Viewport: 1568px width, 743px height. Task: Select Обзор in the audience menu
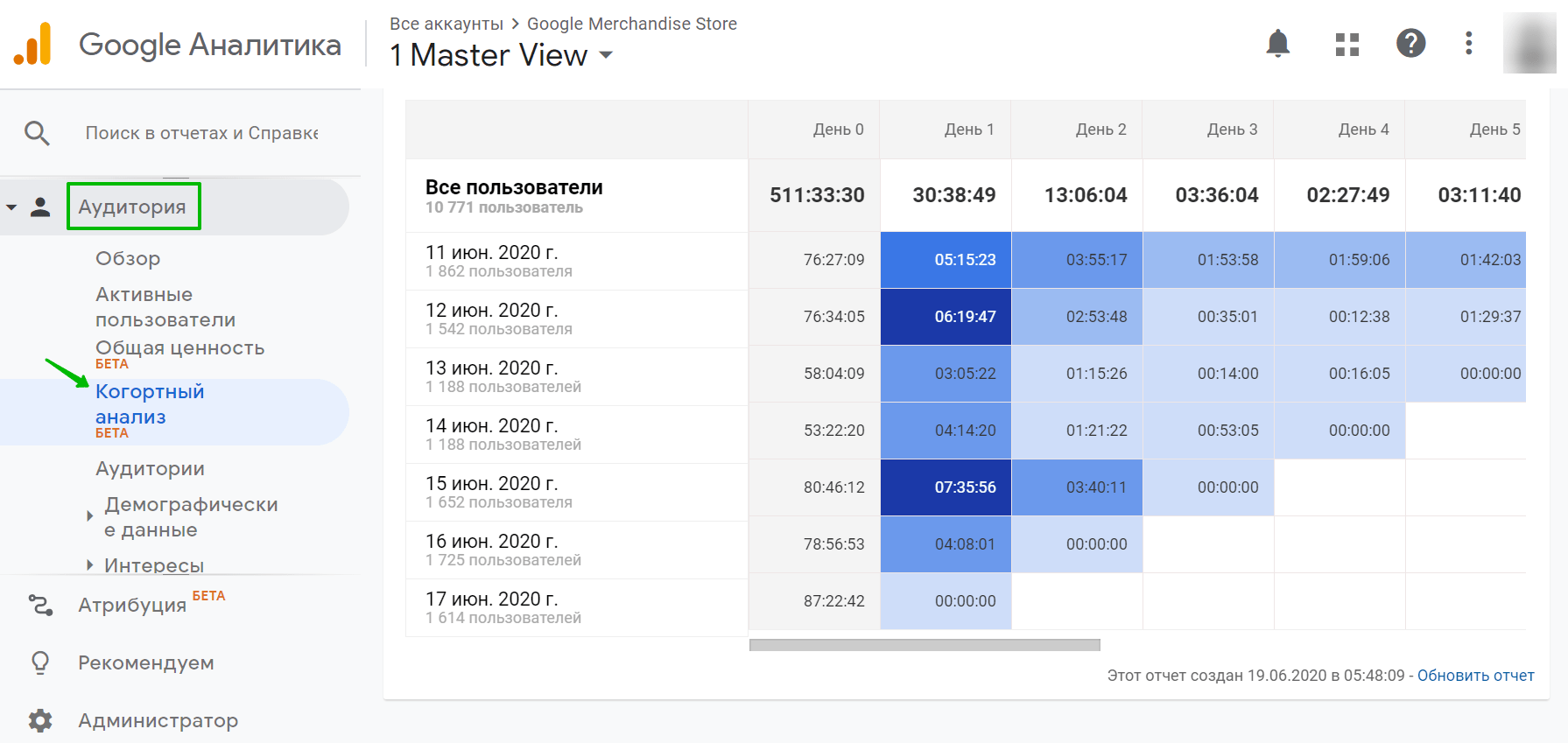[128, 258]
